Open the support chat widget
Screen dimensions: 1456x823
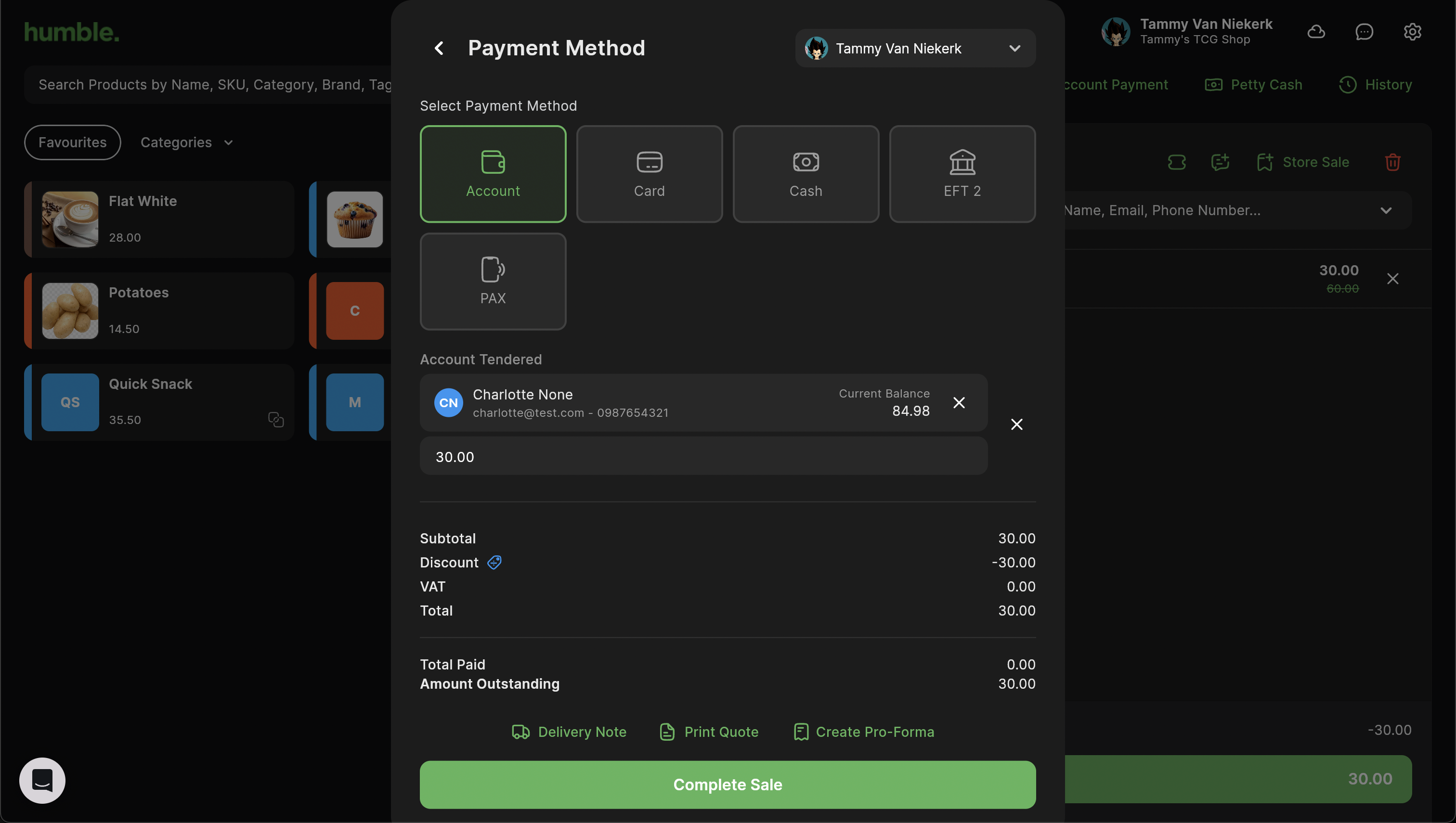pos(42,780)
